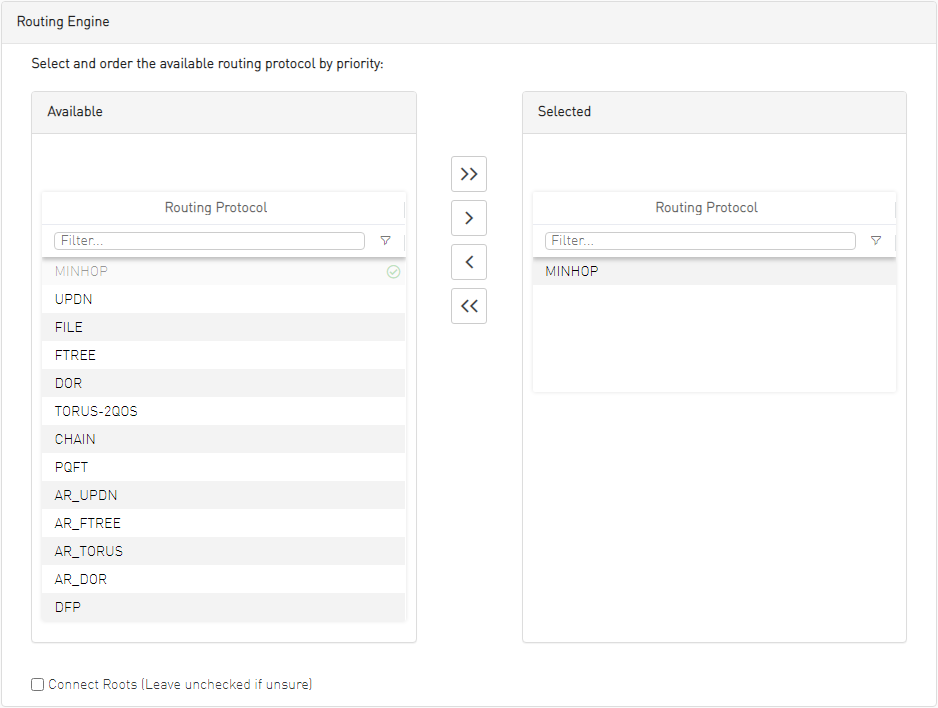Select AR_UPDN routing protocol row
This screenshot has height=708, width=938.
pyautogui.click(x=86, y=495)
